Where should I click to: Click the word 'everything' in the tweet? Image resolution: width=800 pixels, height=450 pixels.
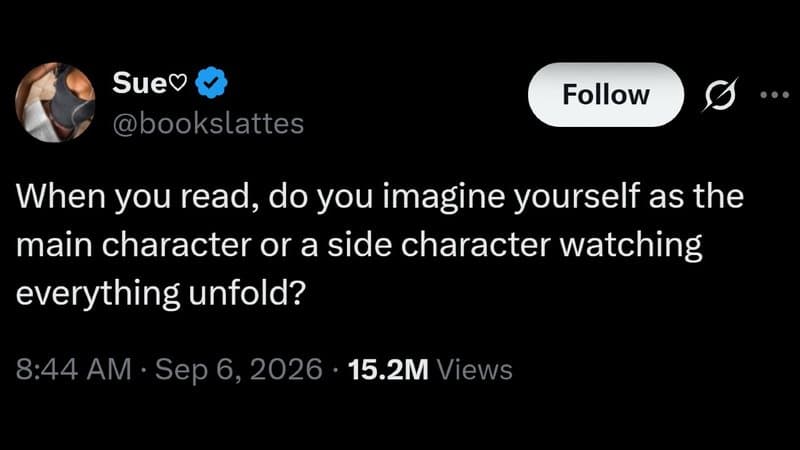pos(98,294)
